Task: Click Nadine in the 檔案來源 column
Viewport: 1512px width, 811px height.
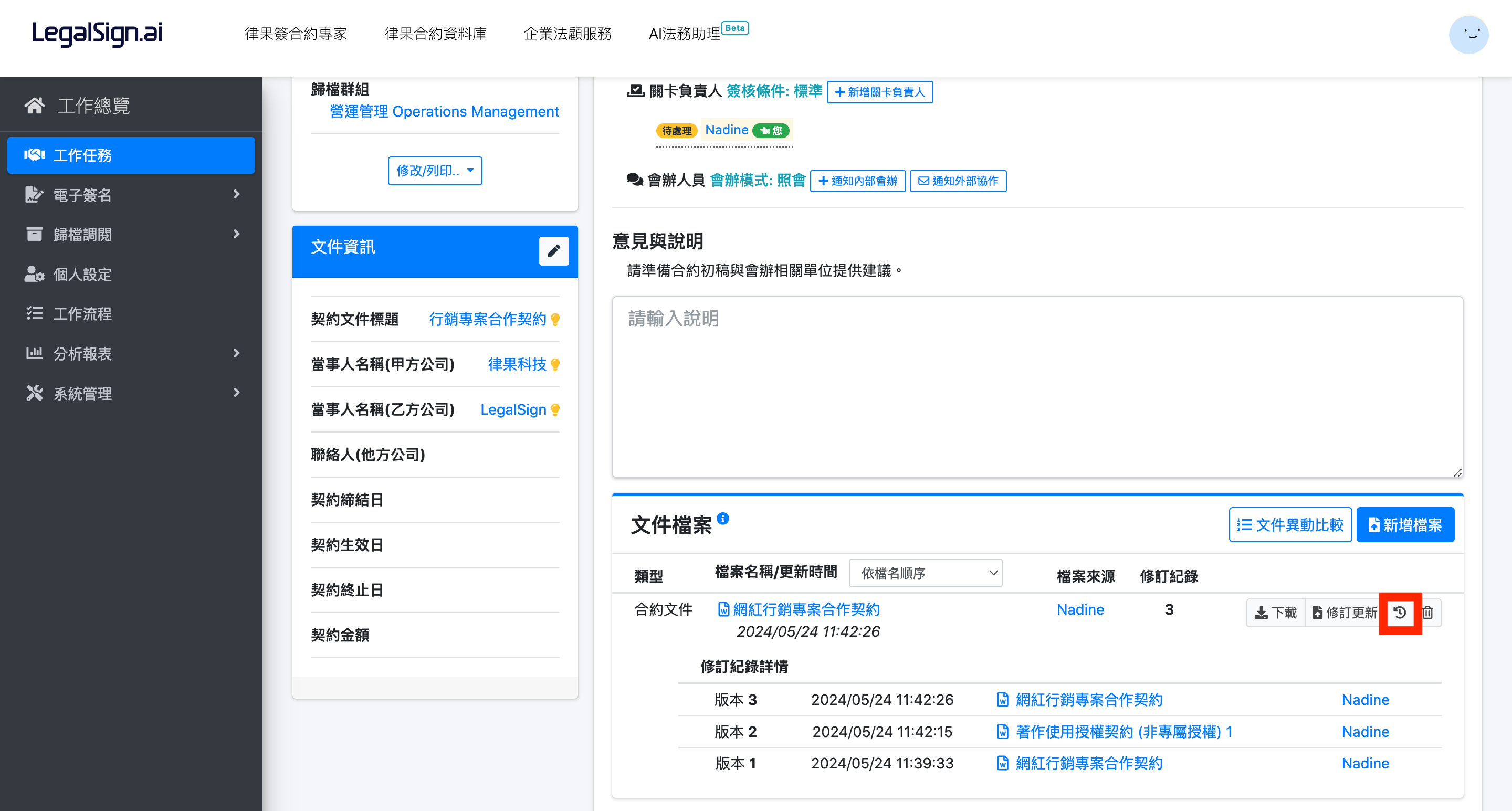Action: [x=1080, y=610]
